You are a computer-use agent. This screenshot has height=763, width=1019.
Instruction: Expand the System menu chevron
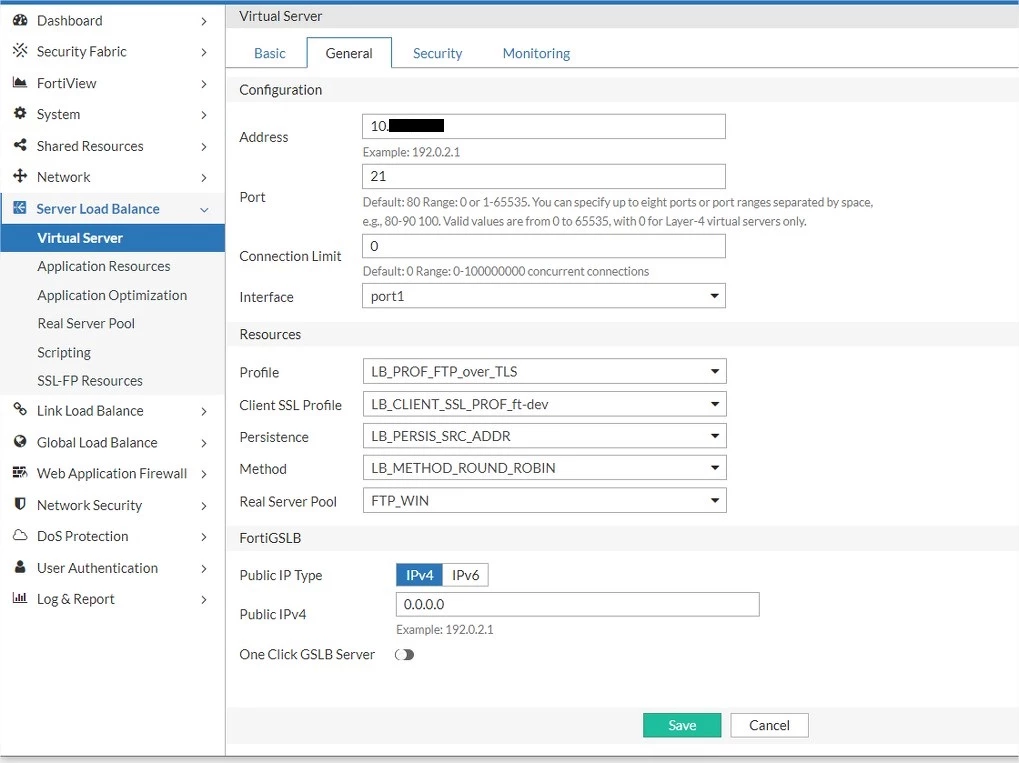click(204, 115)
